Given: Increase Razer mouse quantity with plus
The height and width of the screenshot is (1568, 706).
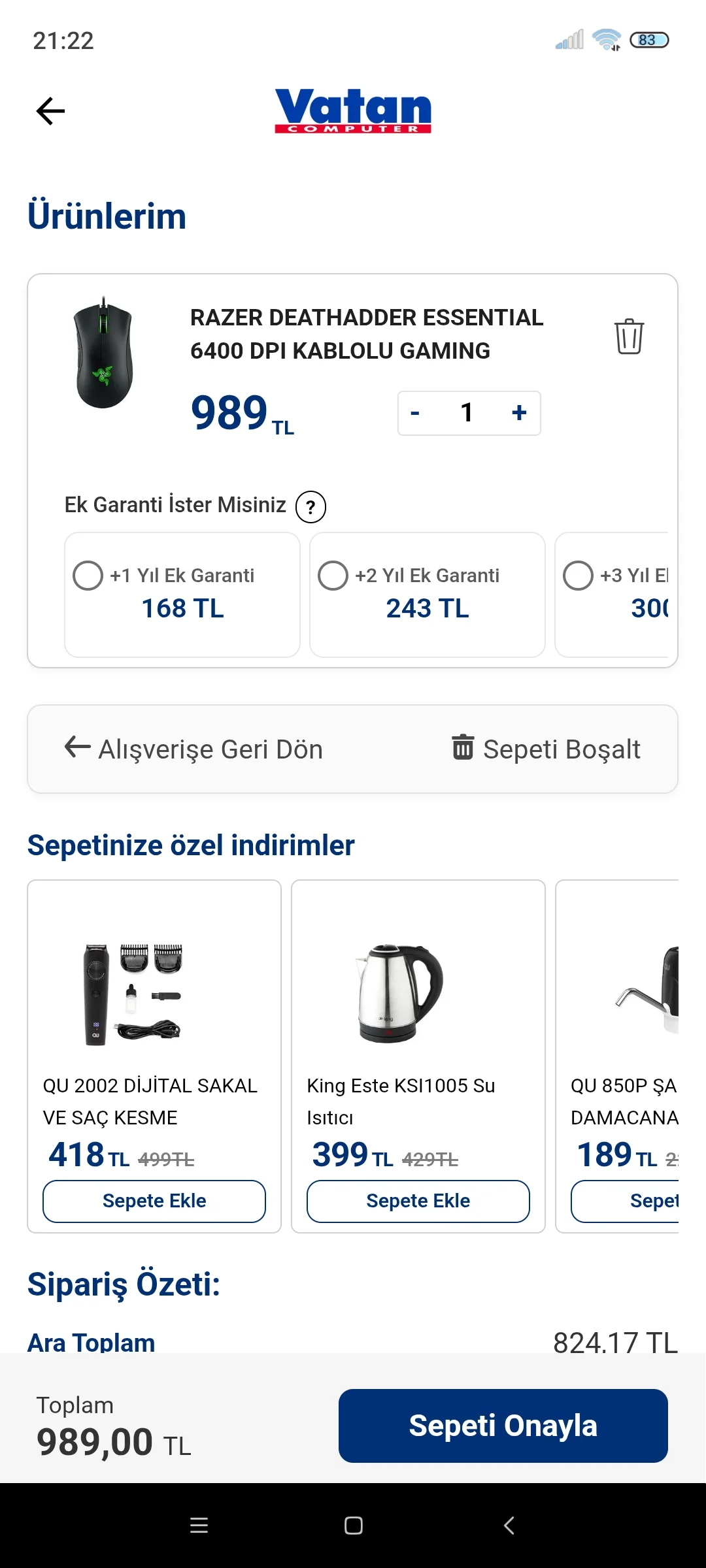Looking at the screenshot, I should [x=520, y=413].
